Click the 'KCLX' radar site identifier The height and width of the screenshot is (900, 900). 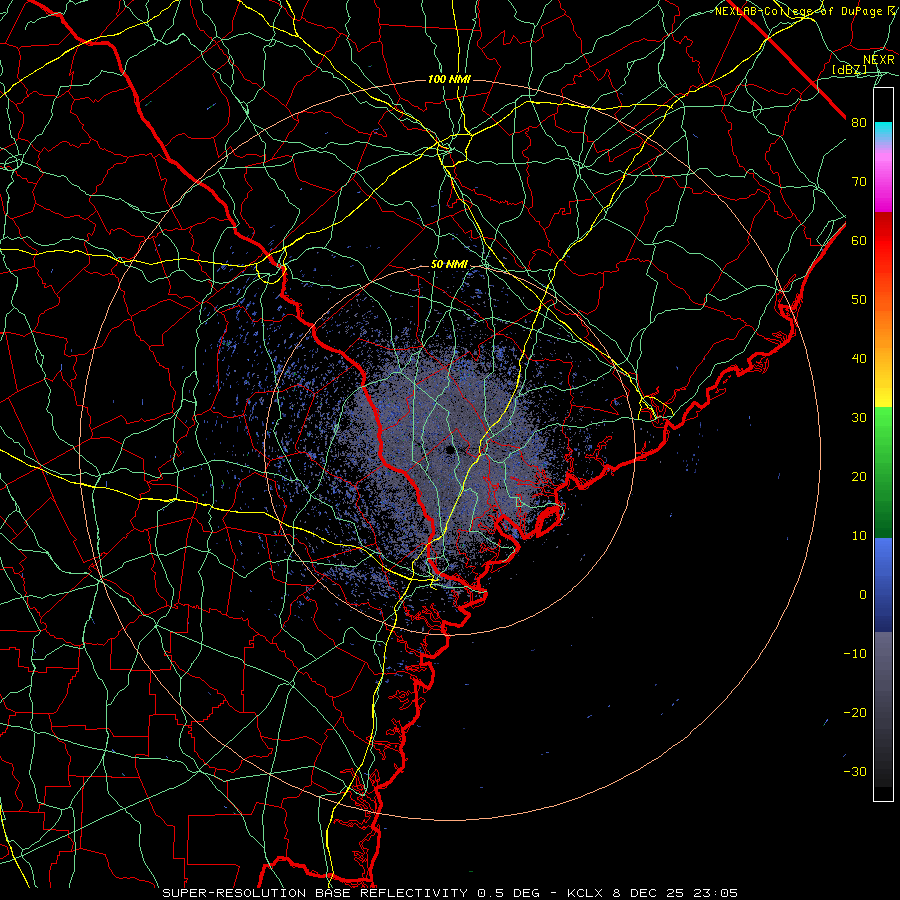coord(583,893)
